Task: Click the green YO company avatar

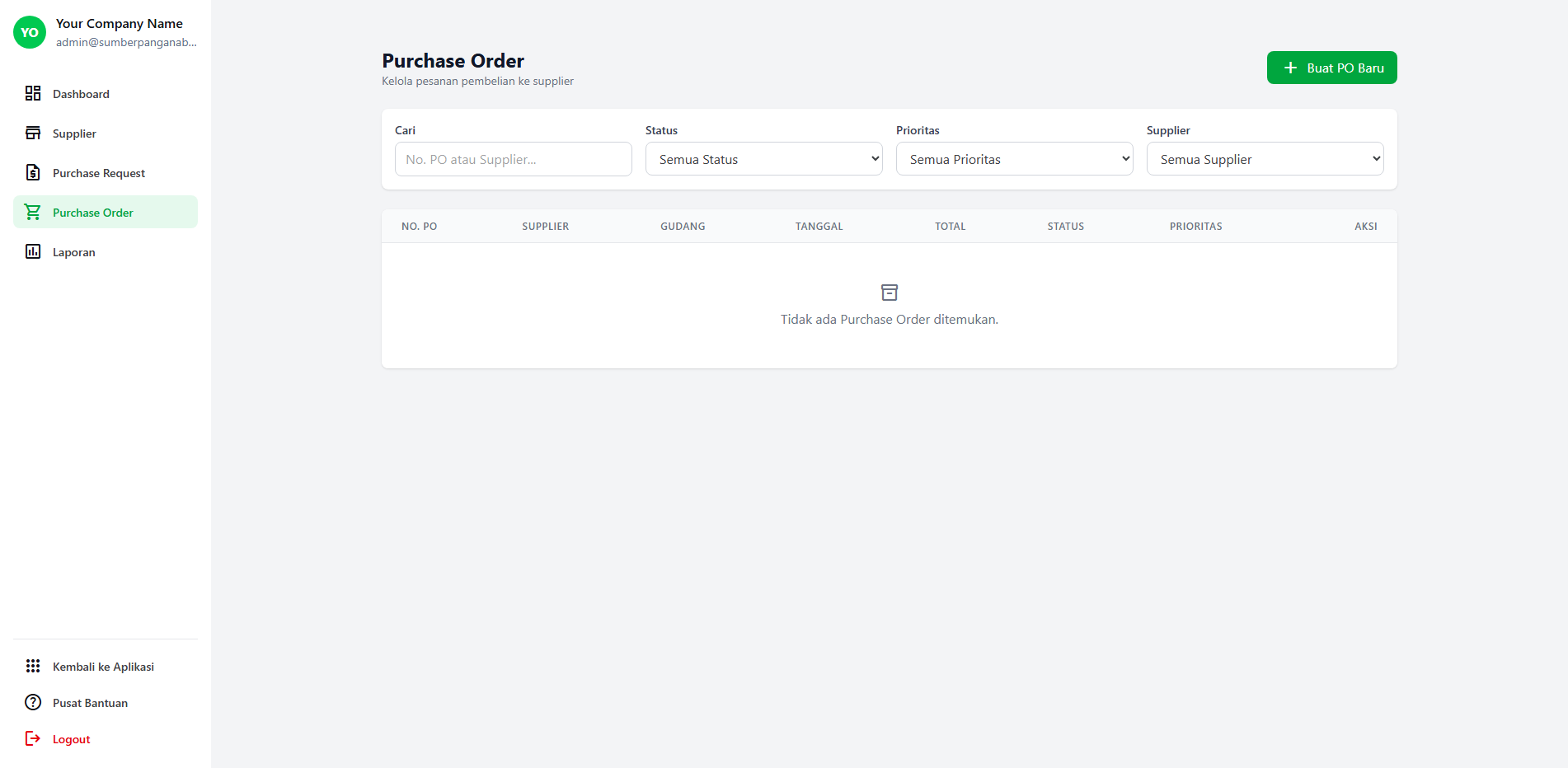Action: (x=30, y=32)
